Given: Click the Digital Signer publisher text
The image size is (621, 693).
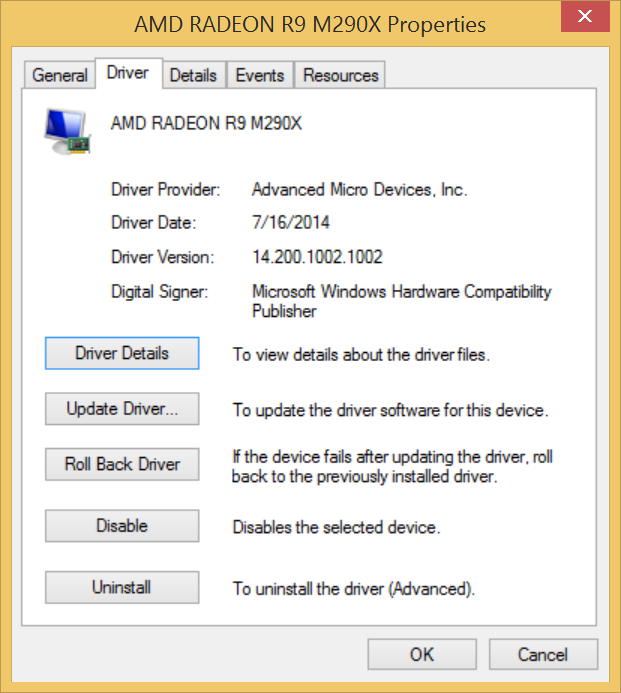Looking at the screenshot, I should coord(402,301).
